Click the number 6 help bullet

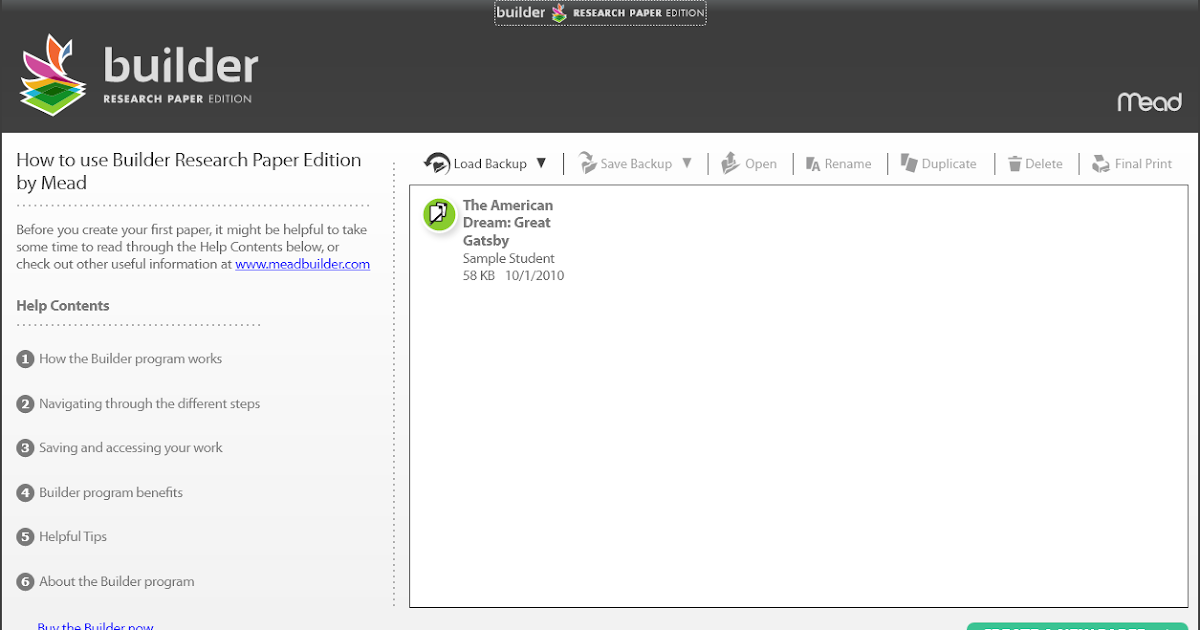[26, 582]
